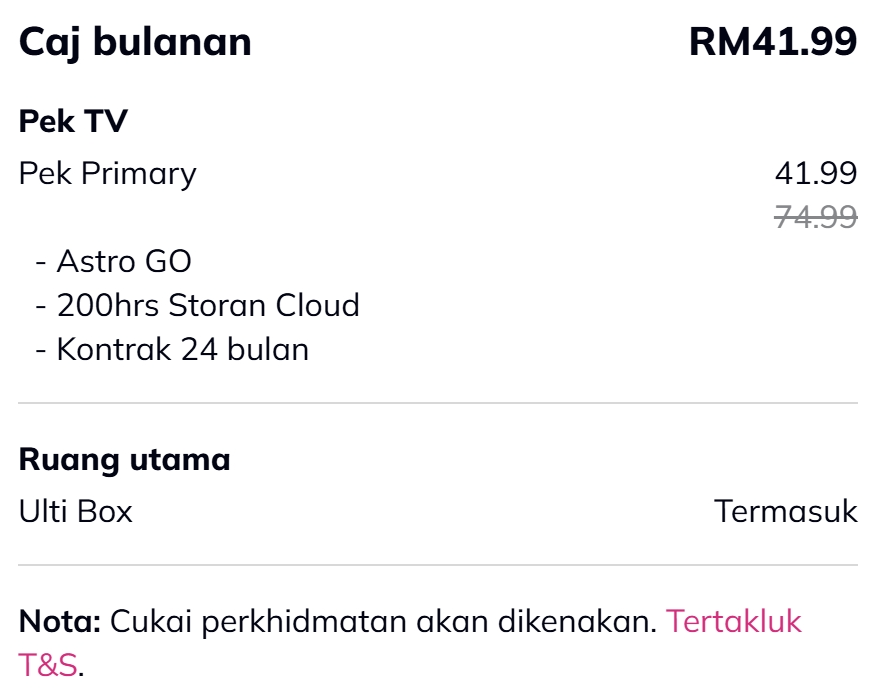Click the RM41.99 monthly total
This screenshot has width=875, height=693.
(x=772, y=42)
